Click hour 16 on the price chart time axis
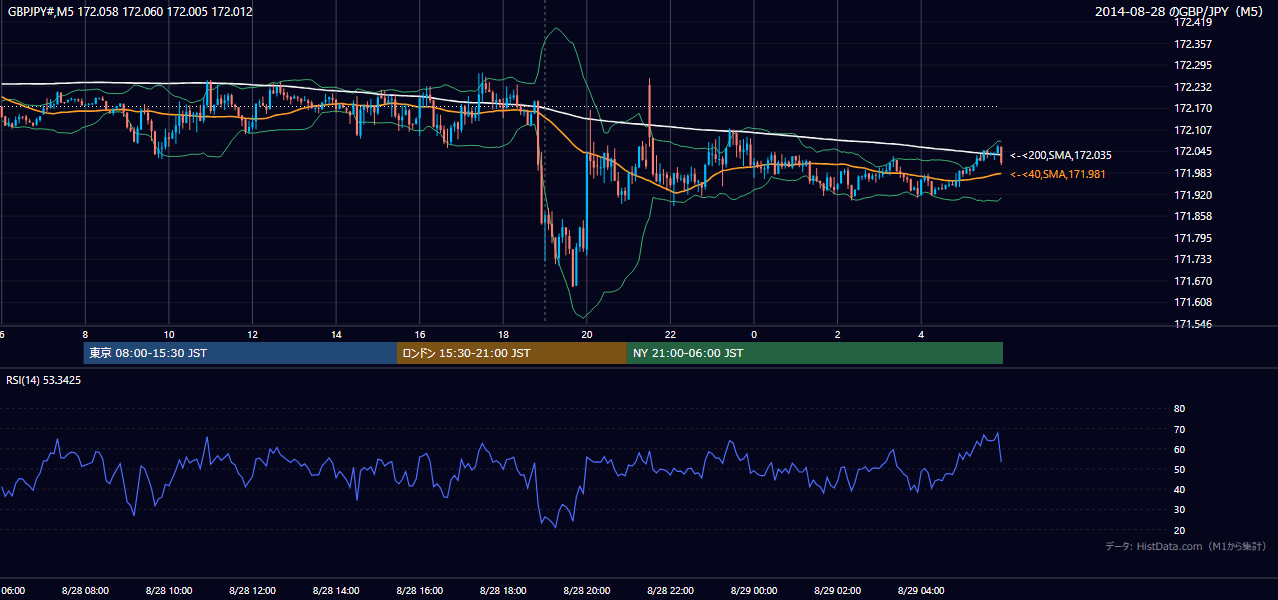 click(x=420, y=334)
